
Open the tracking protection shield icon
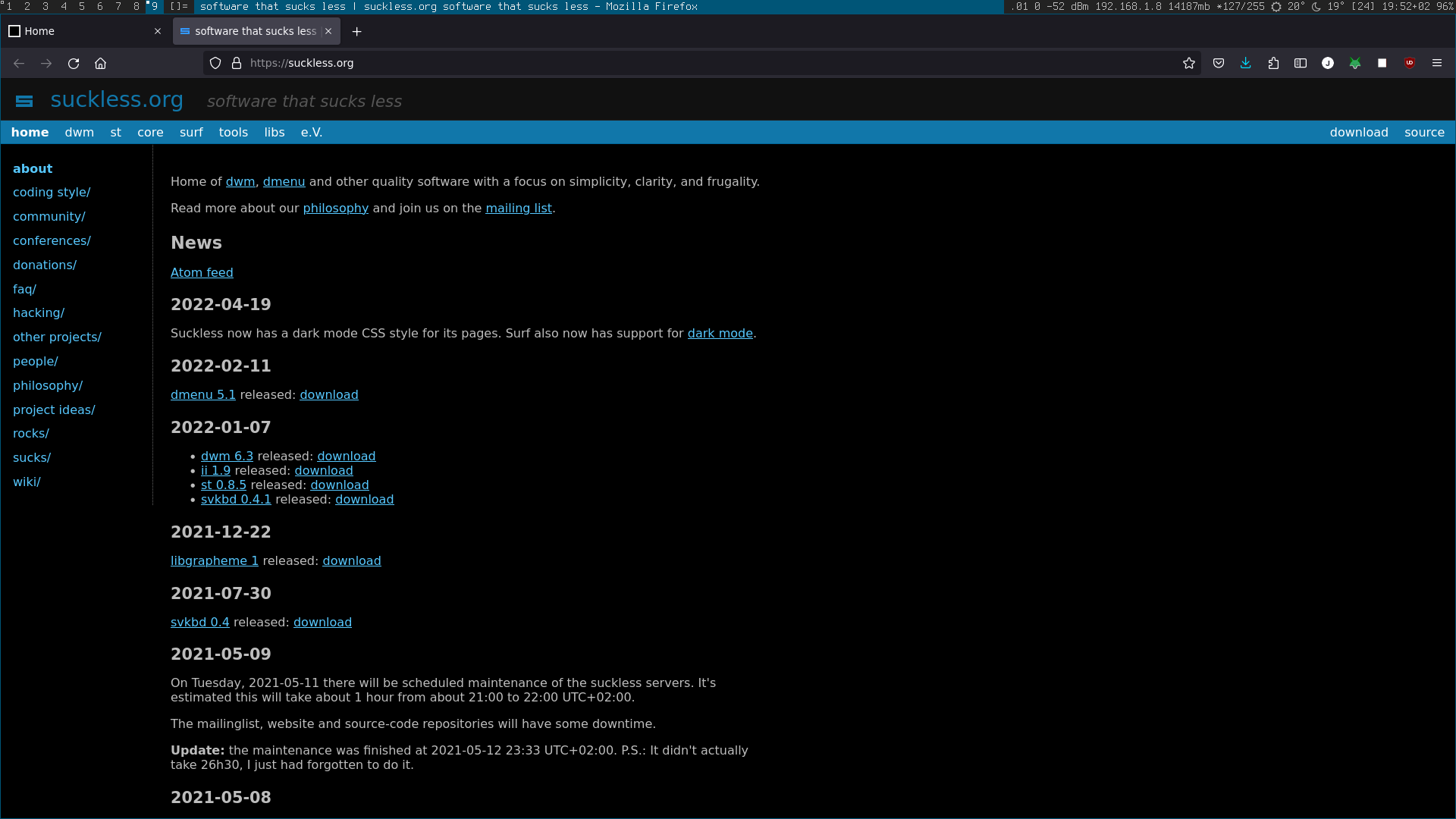pyautogui.click(x=215, y=64)
